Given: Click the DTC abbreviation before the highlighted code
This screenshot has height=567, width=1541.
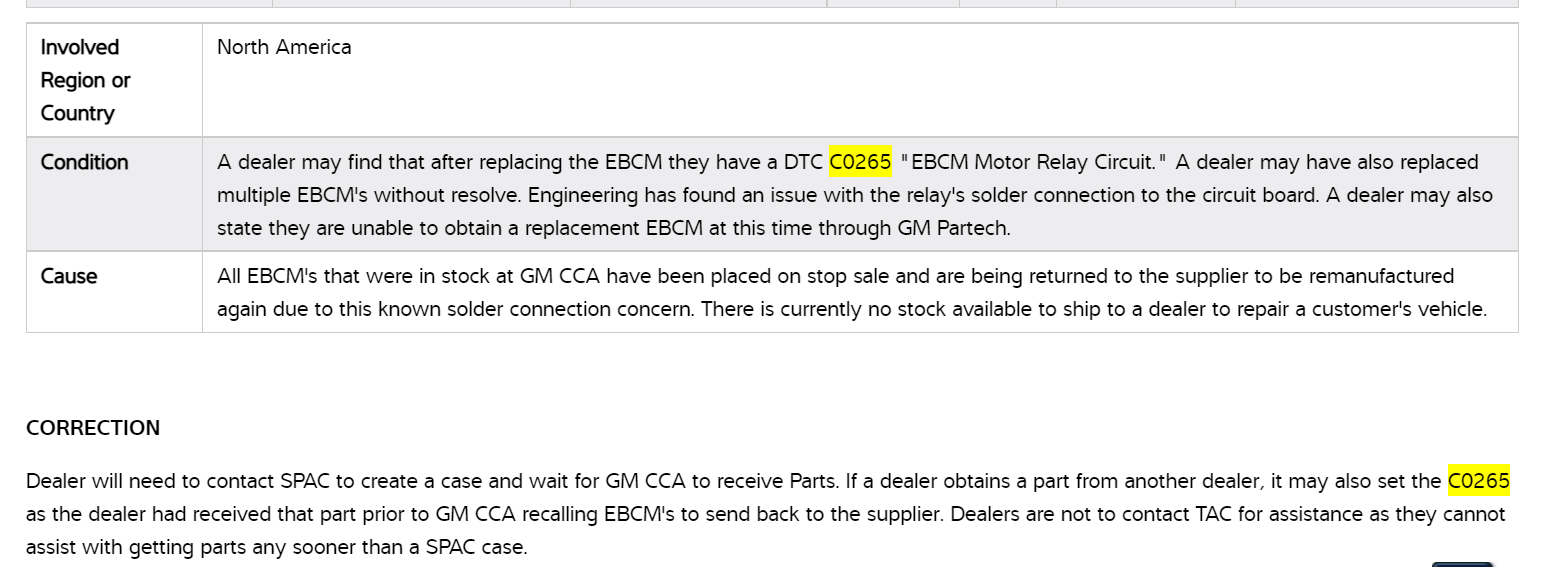Looking at the screenshot, I should 804,162.
